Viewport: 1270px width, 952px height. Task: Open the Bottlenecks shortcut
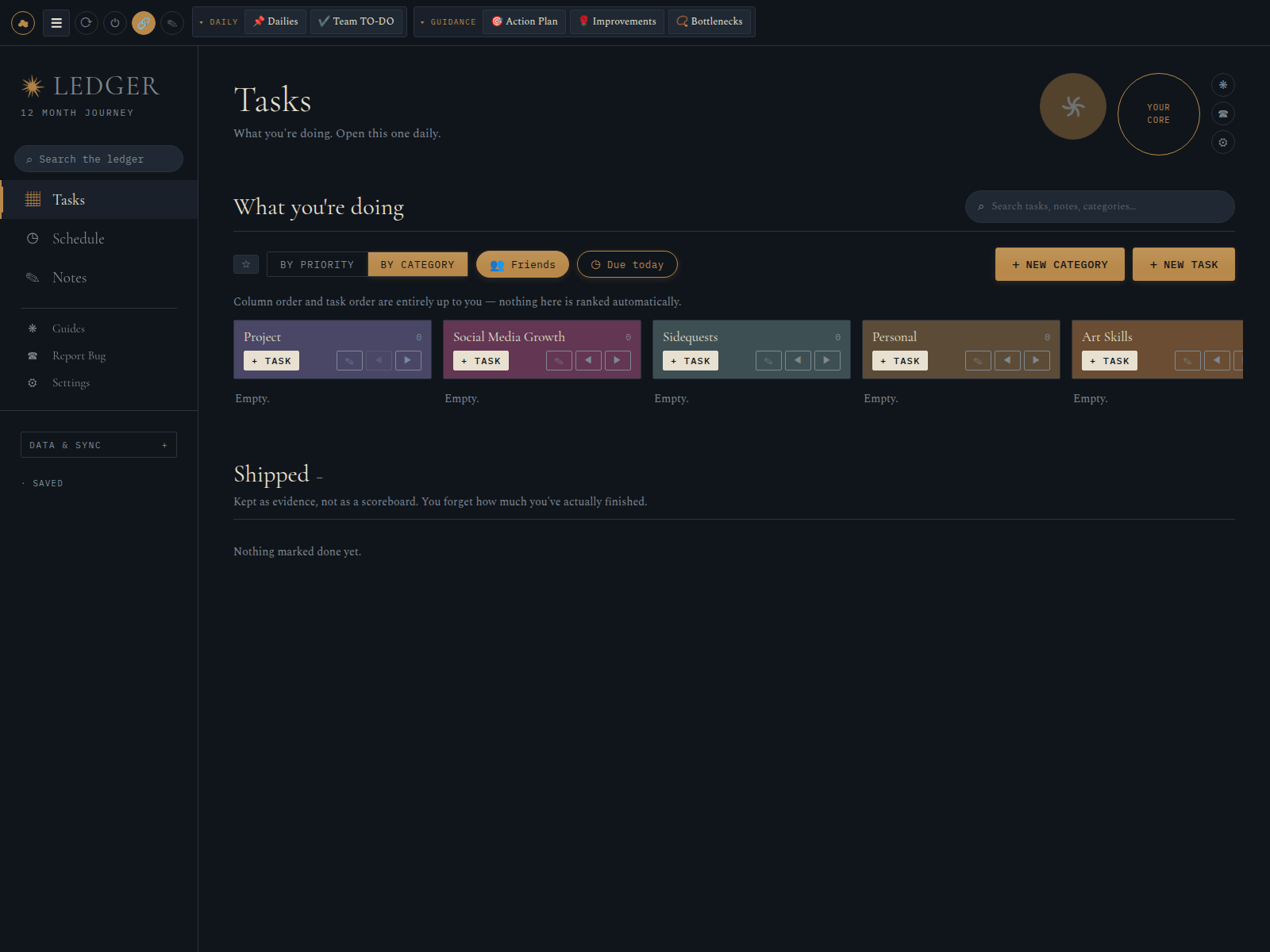coord(710,21)
